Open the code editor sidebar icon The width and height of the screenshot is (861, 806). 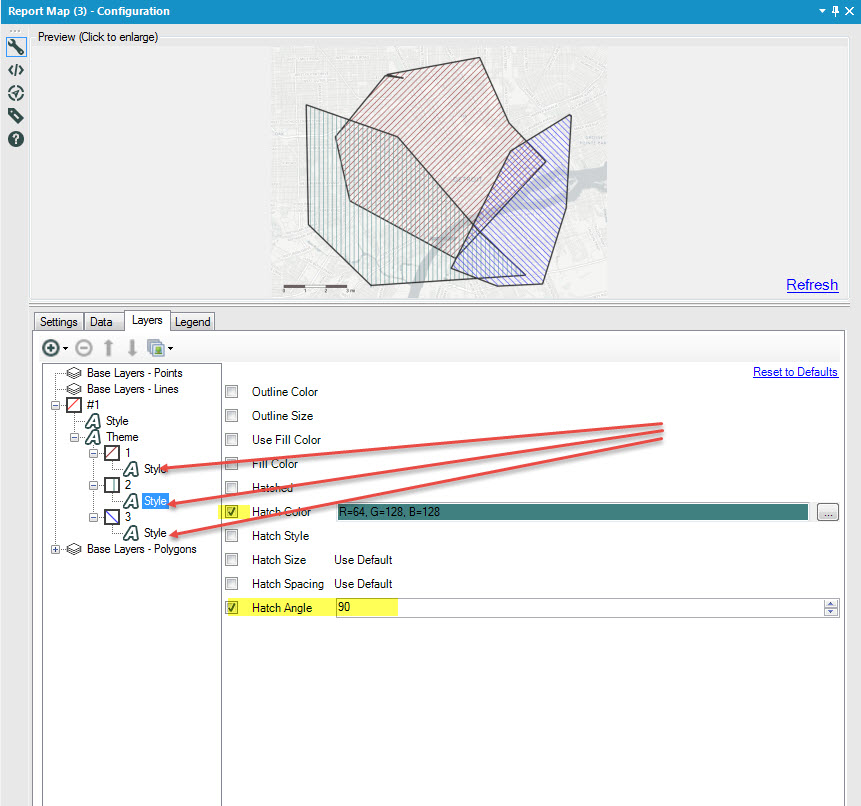16,70
